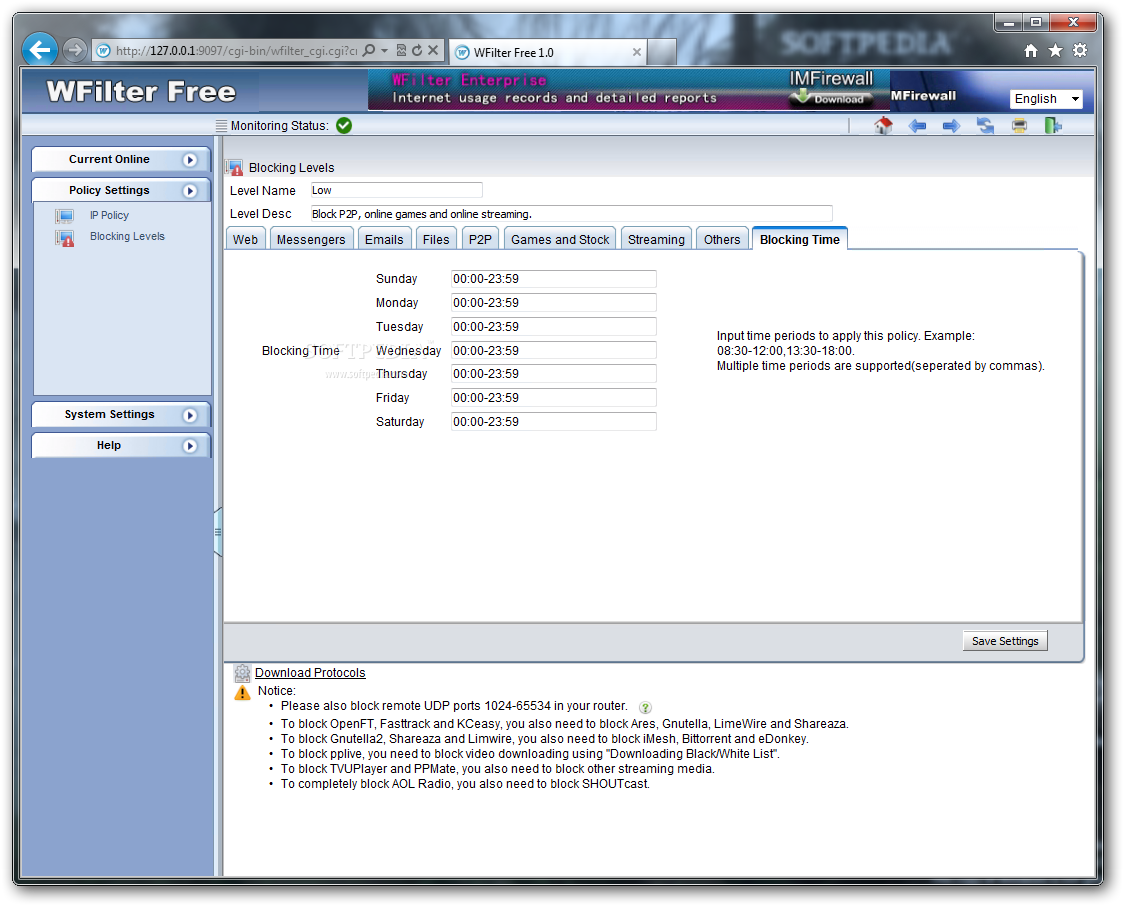The image size is (1124, 906).
Task: Click the blue back arrow toolbar icon
Action: point(917,126)
